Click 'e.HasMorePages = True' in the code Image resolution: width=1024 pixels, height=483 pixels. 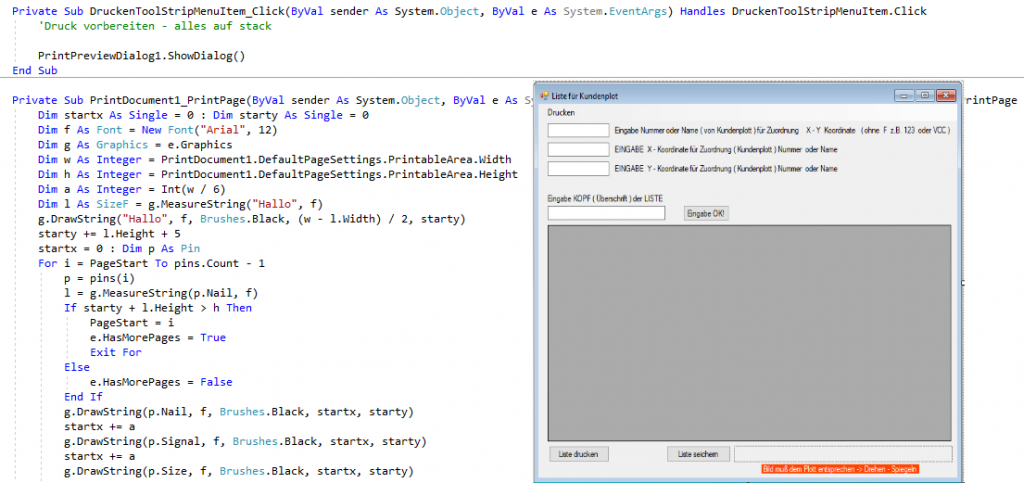157,337
